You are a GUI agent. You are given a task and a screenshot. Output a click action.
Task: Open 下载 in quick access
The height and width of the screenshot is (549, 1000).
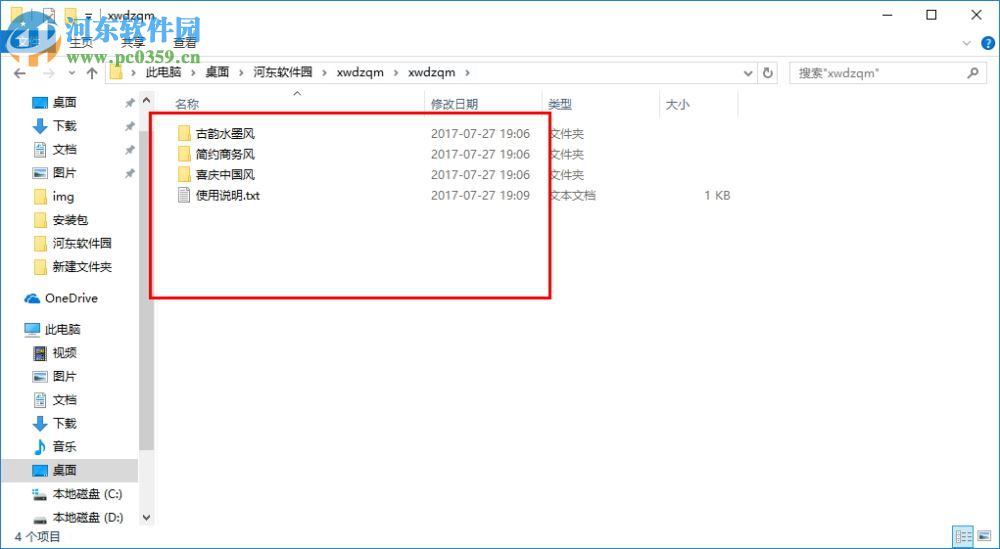pos(64,126)
